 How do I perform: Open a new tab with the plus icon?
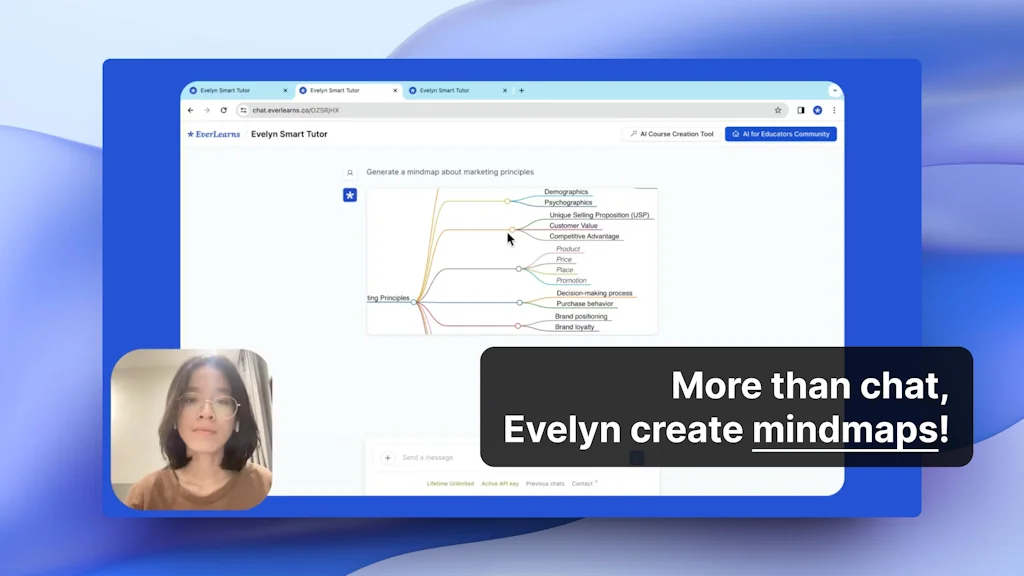[521, 90]
